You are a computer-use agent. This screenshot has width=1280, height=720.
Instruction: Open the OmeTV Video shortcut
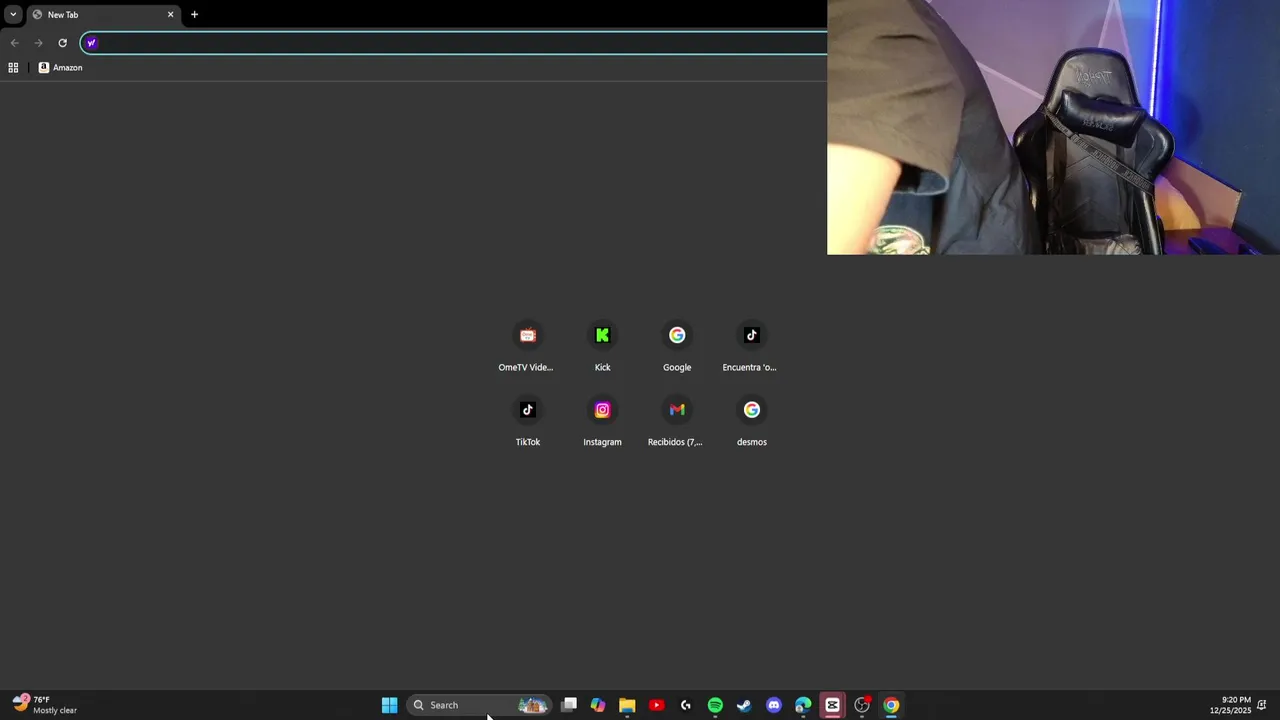click(x=527, y=347)
